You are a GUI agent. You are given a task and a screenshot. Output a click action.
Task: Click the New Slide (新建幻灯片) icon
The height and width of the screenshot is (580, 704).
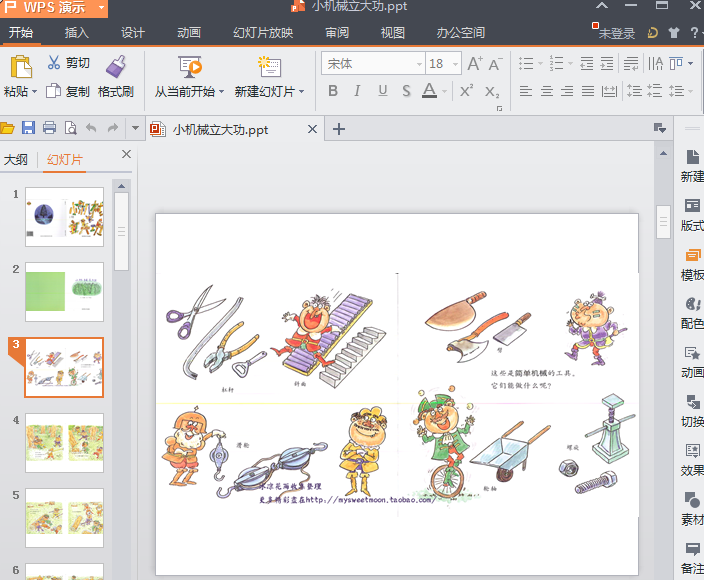coord(269,67)
